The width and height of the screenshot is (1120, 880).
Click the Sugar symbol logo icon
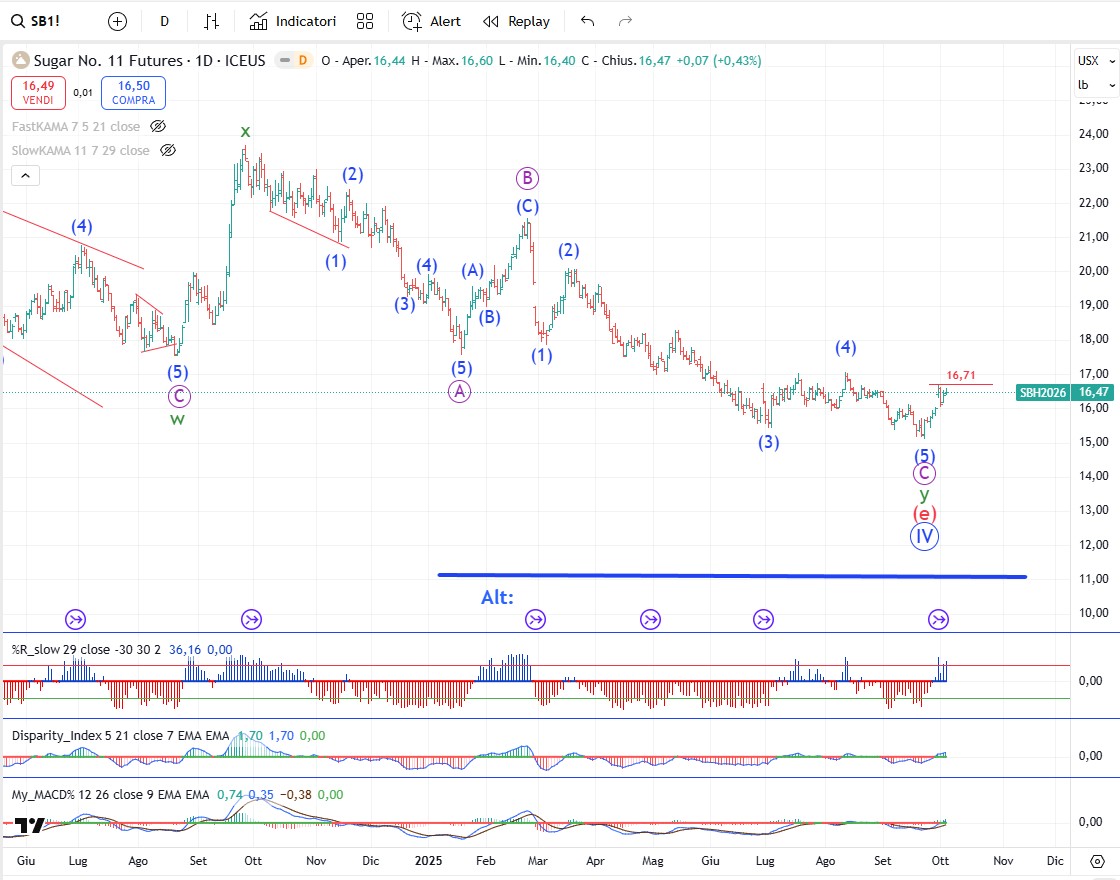click(x=21, y=61)
